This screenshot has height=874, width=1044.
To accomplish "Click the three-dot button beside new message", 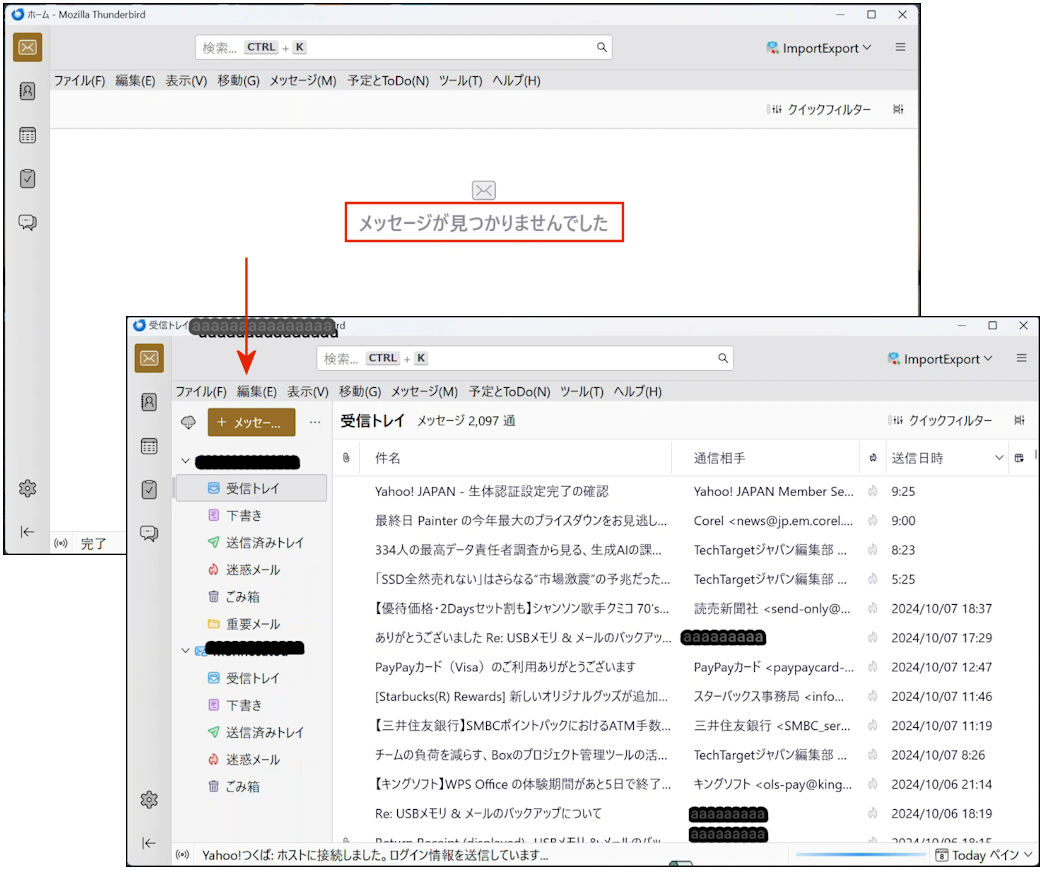I will point(315,423).
